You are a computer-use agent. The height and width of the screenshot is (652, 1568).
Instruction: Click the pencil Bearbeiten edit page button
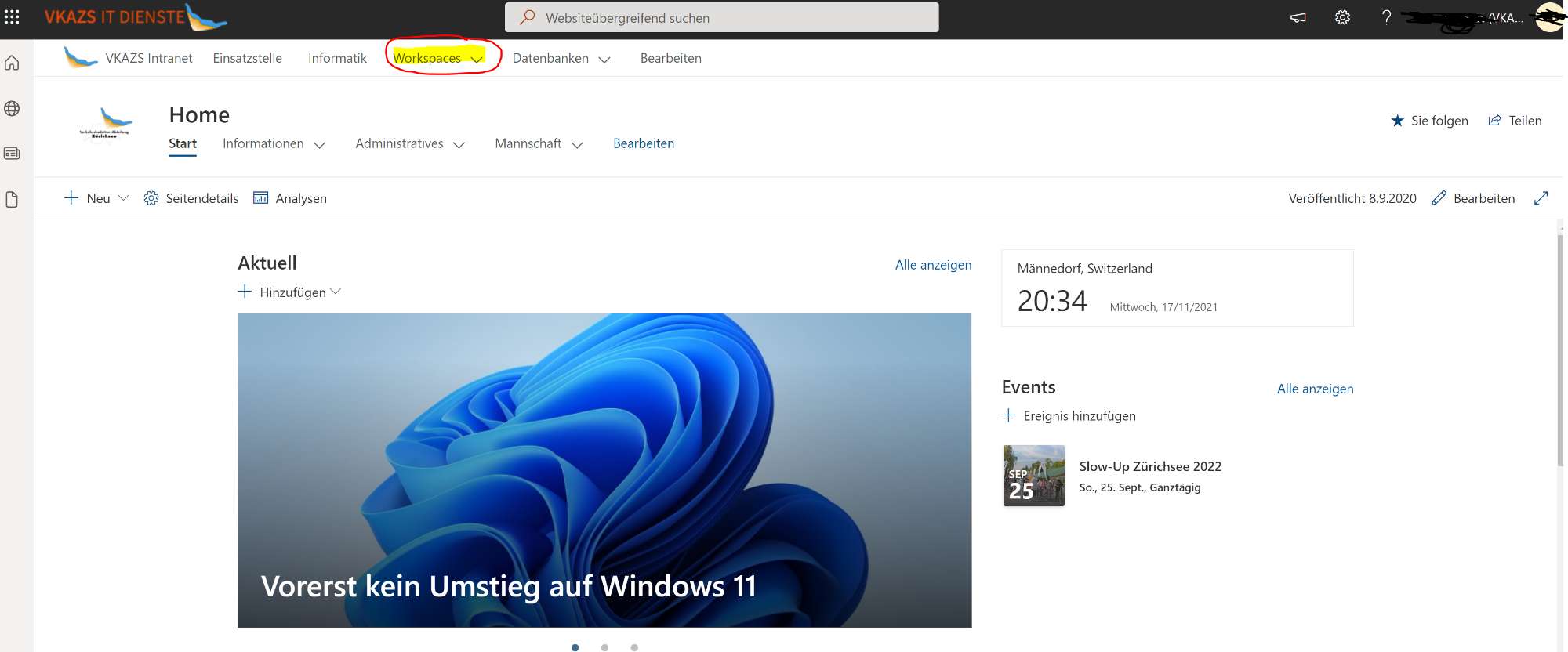pyautogui.click(x=1473, y=198)
